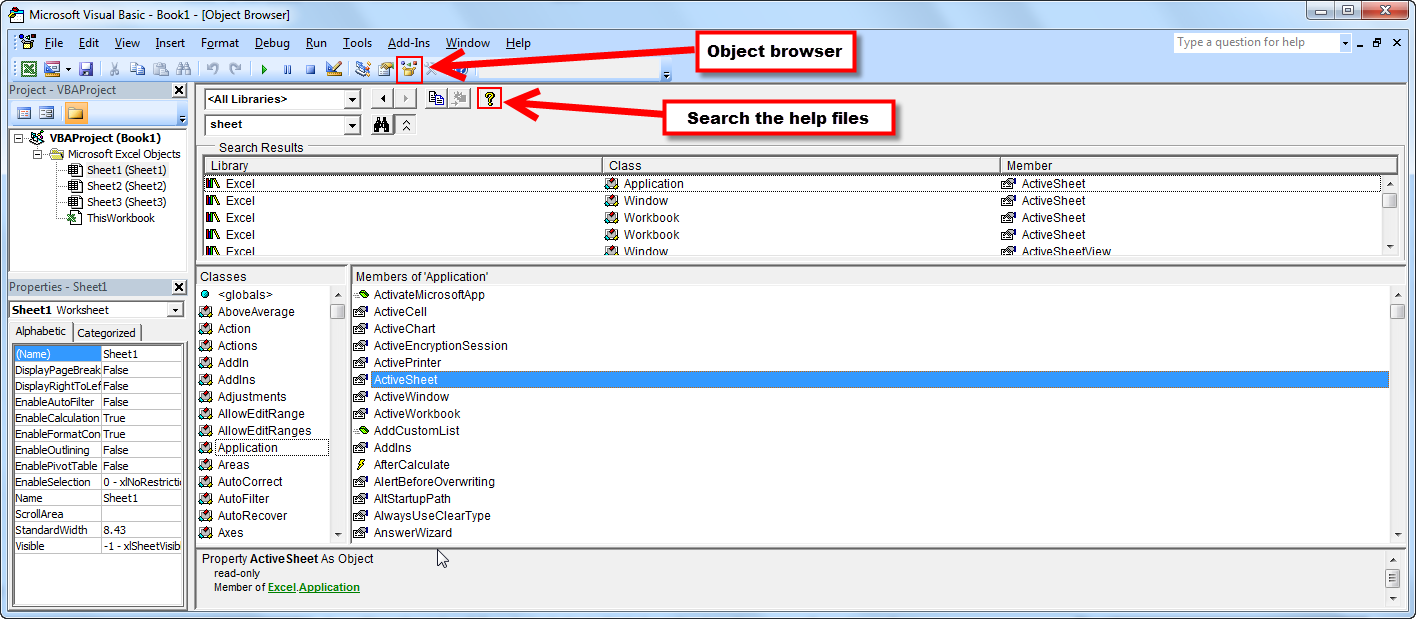
Task: Click the Cut scissors icon
Action: (114, 69)
